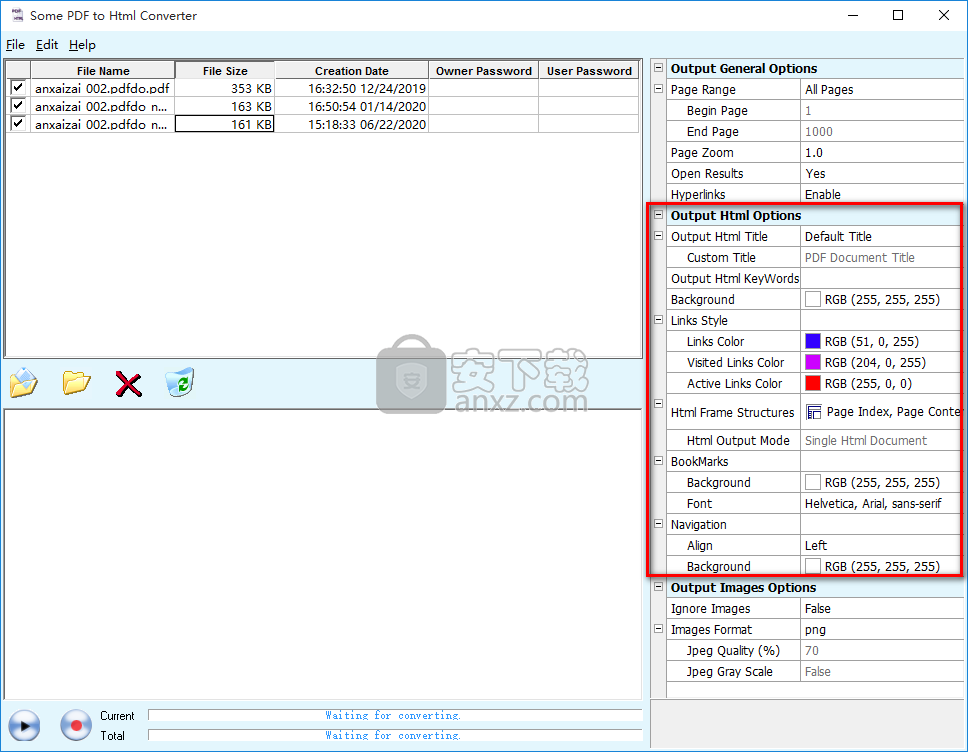
Task: Uncheck anxaizai 002.pdfdo.pdf file checkbox
Action: (18, 88)
